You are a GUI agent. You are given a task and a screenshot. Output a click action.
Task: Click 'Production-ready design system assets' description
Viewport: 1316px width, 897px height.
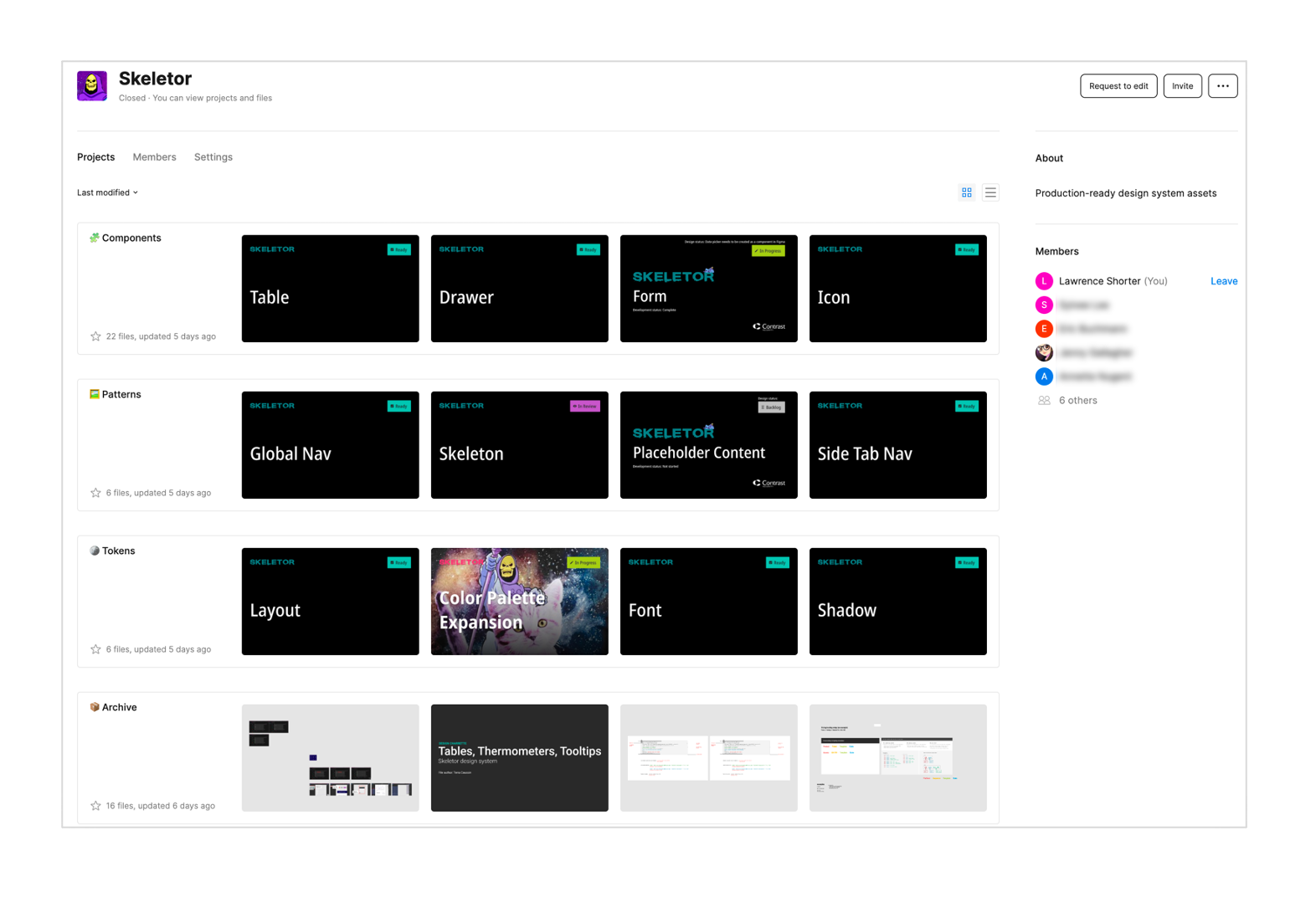1125,193
